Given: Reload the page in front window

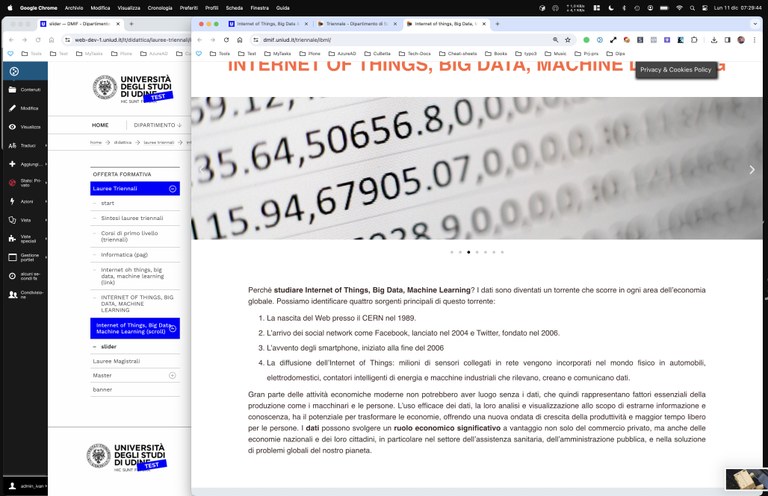Looking at the screenshot, I should coord(226,40).
